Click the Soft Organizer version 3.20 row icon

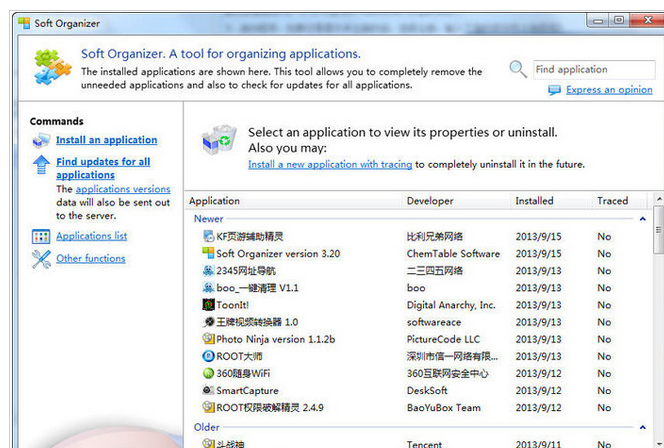(208, 253)
